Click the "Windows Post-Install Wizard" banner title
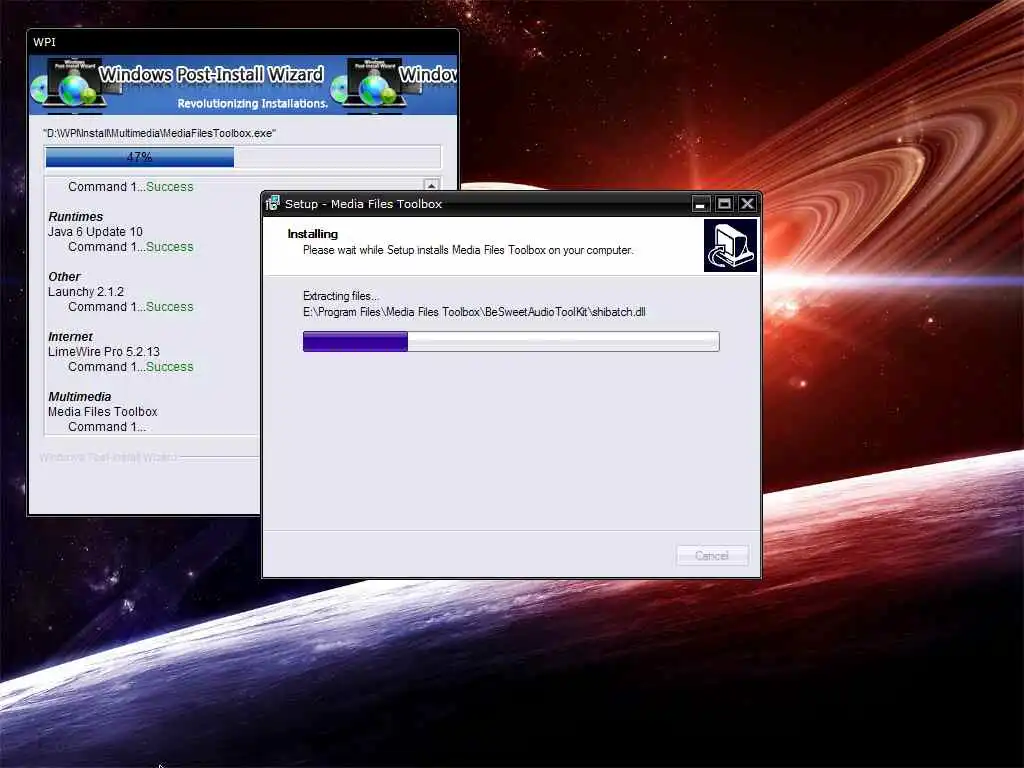Screen dimensions: 1024x768 click(211, 74)
